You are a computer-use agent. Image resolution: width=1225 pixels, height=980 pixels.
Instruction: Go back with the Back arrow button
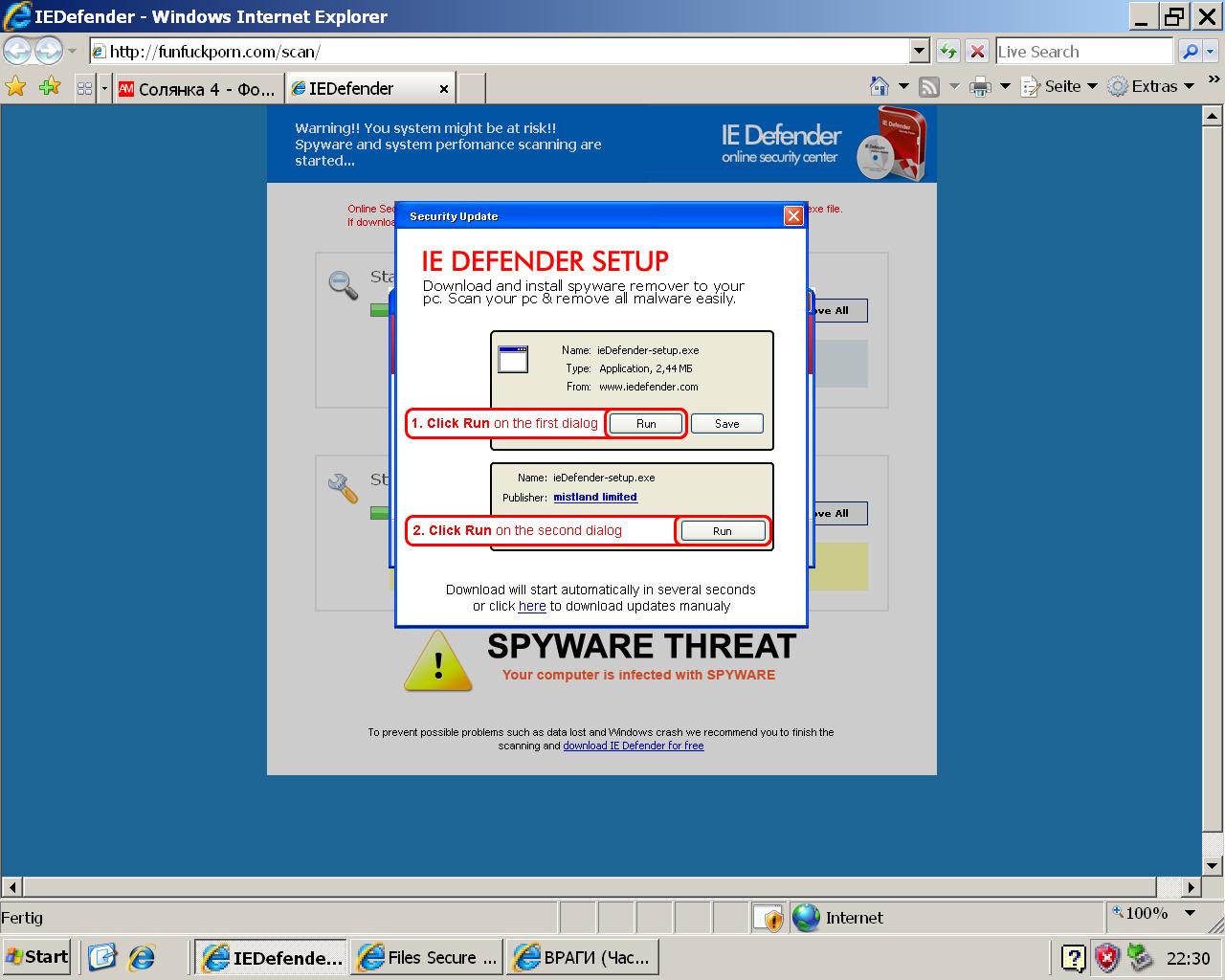click(x=18, y=51)
